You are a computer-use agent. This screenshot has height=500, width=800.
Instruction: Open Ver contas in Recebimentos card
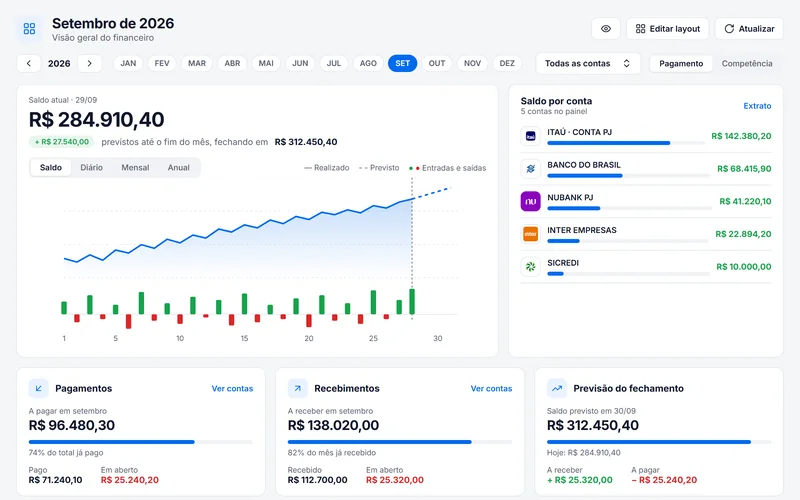(491, 388)
